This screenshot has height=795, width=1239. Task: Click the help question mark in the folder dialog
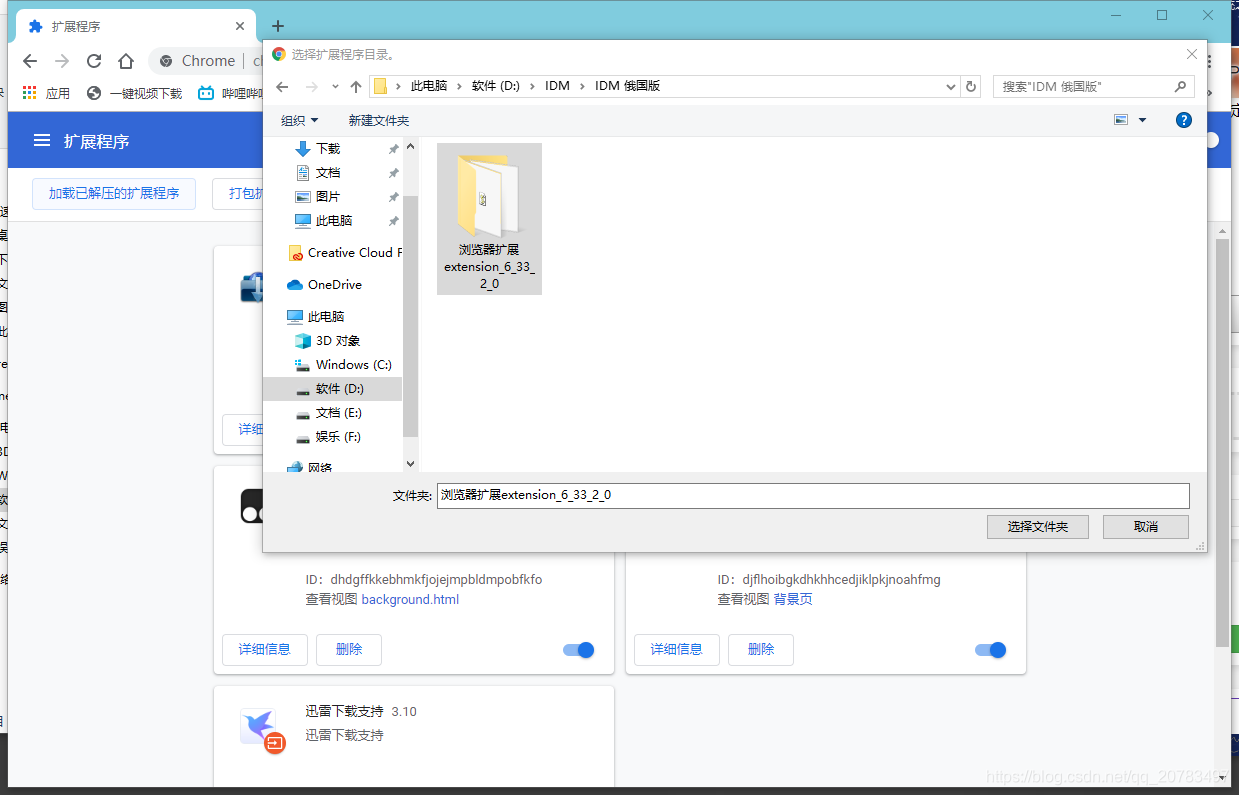tap(1183, 119)
